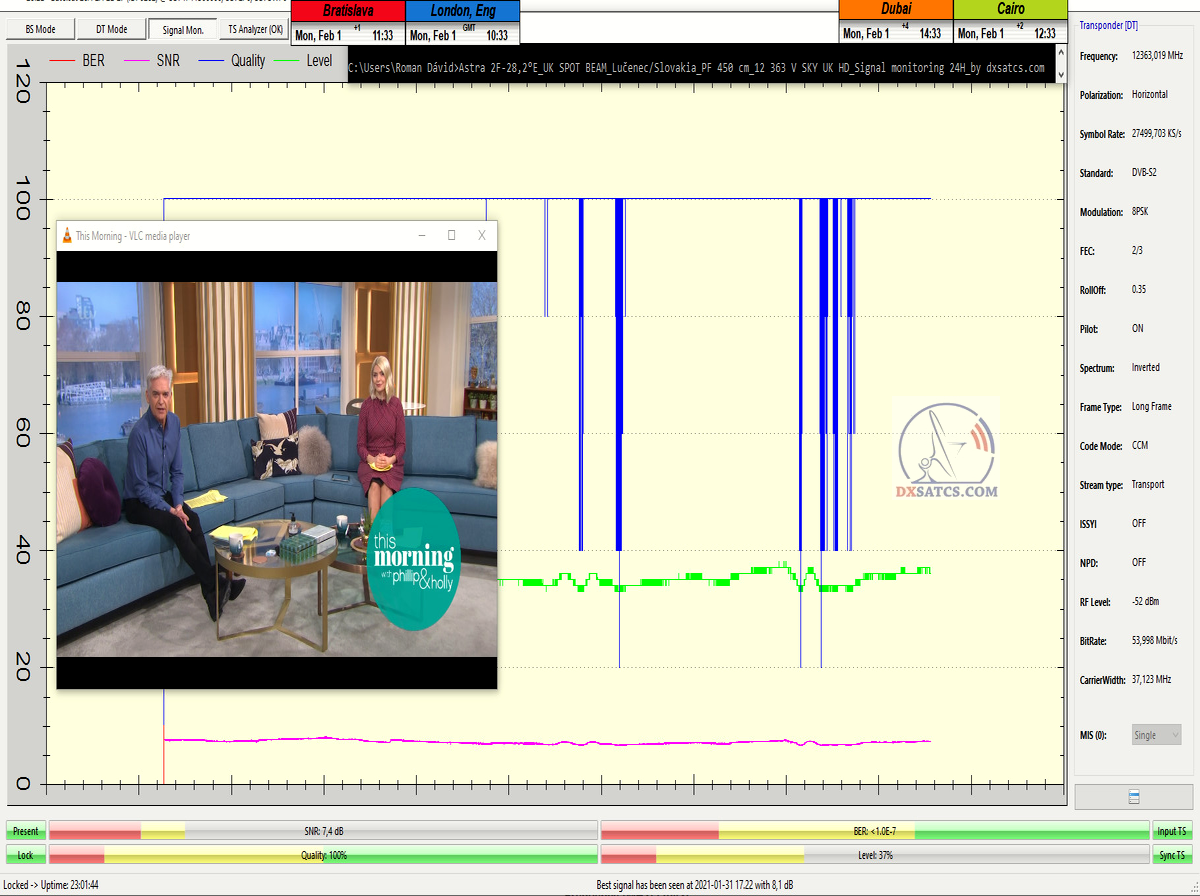Click the Lock status indicator

point(26,855)
